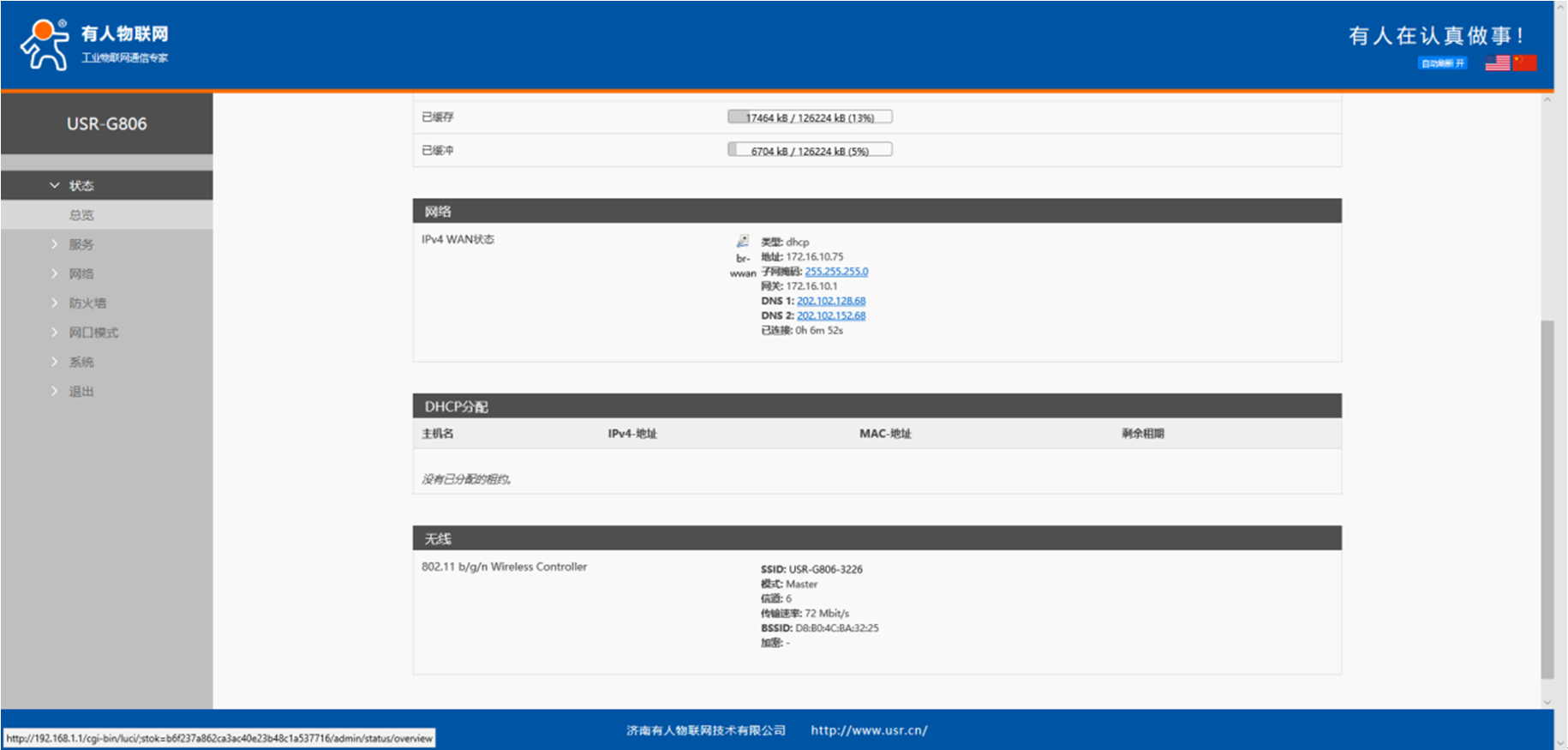Expand the 服务 menu section
Image resolution: width=1568 pixels, height=750 pixels.
tap(81, 244)
